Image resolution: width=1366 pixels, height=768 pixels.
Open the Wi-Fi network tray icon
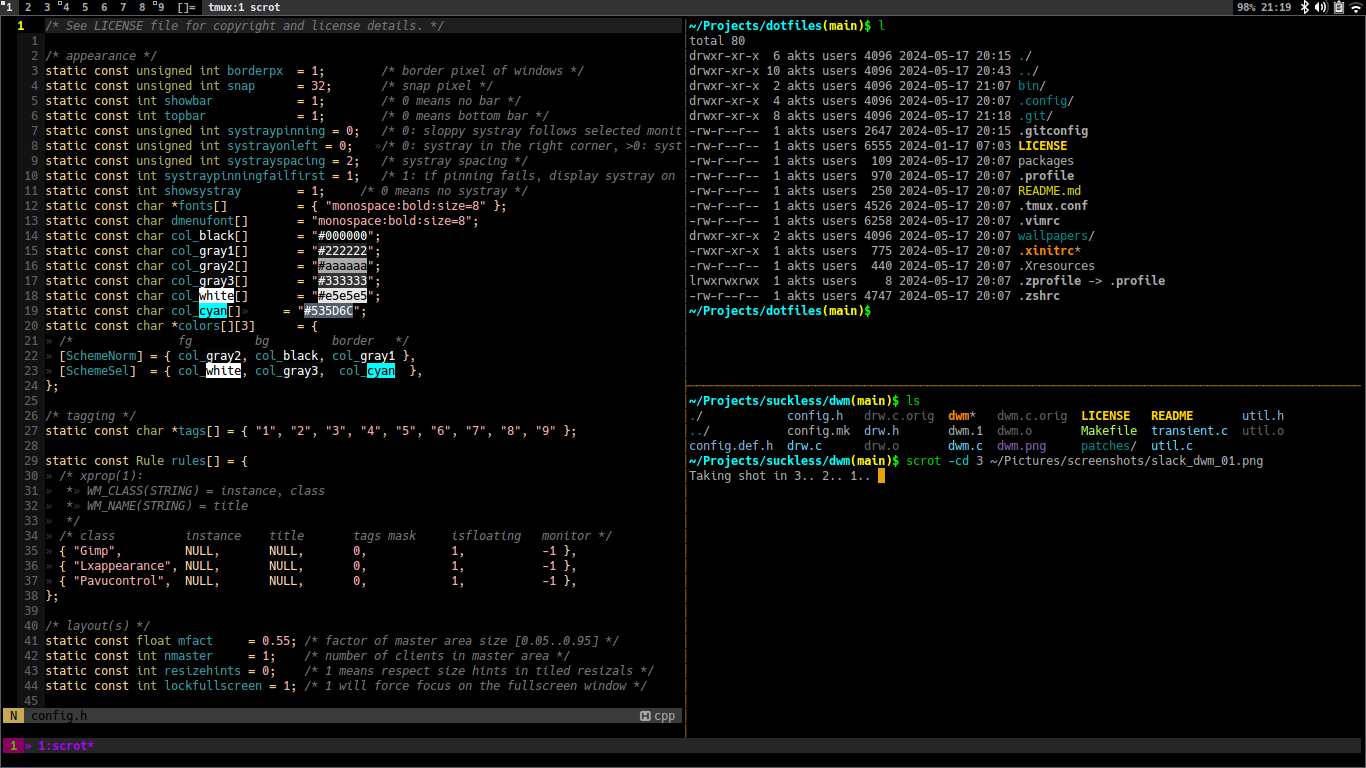pyautogui.click(x=1355, y=7)
